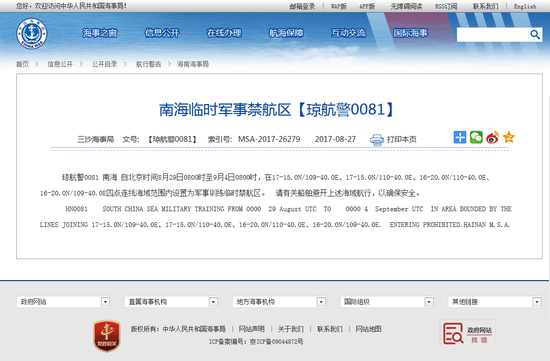Click the 政府网站找错 icon
Viewport: 550px width, 361px height.
[x=468, y=333]
